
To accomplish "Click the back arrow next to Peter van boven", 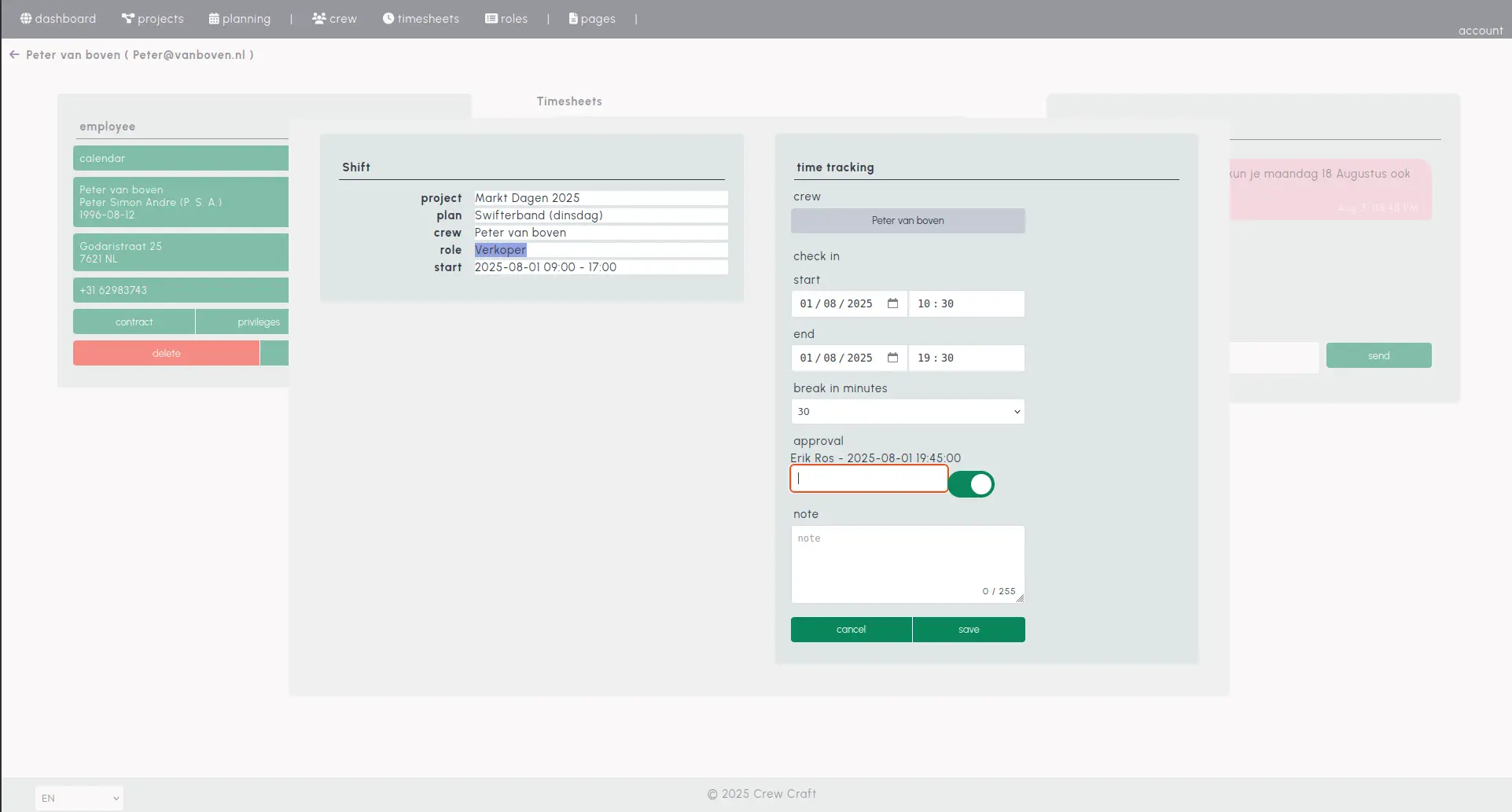I will 13,53.
